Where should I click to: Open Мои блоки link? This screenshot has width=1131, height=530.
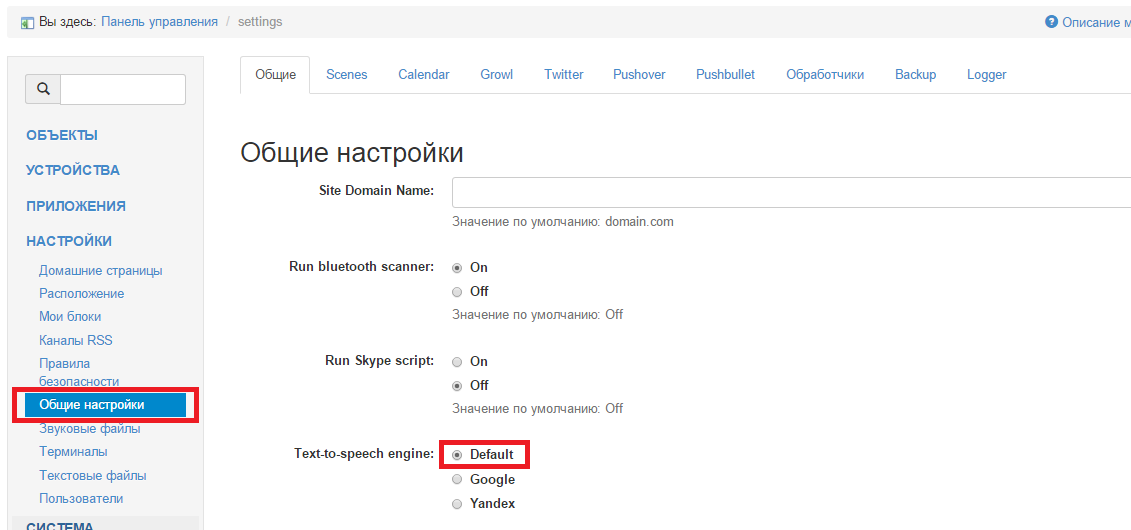point(70,317)
